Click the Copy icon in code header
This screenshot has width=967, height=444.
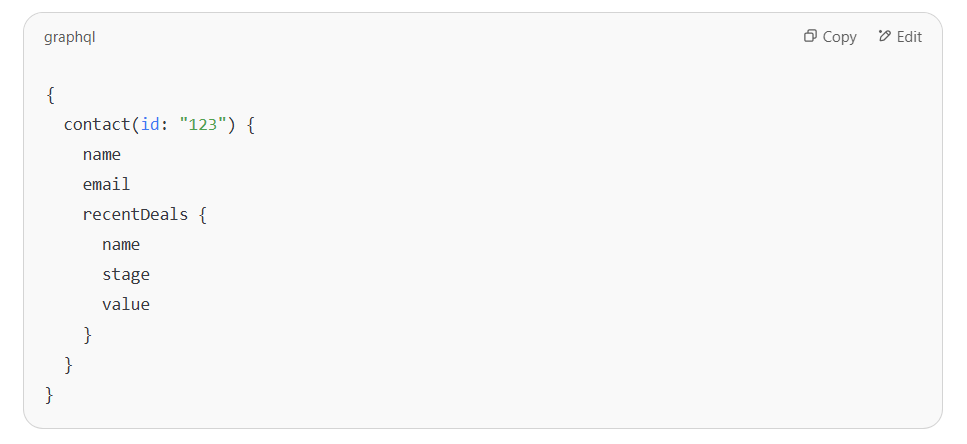(810, 36)
